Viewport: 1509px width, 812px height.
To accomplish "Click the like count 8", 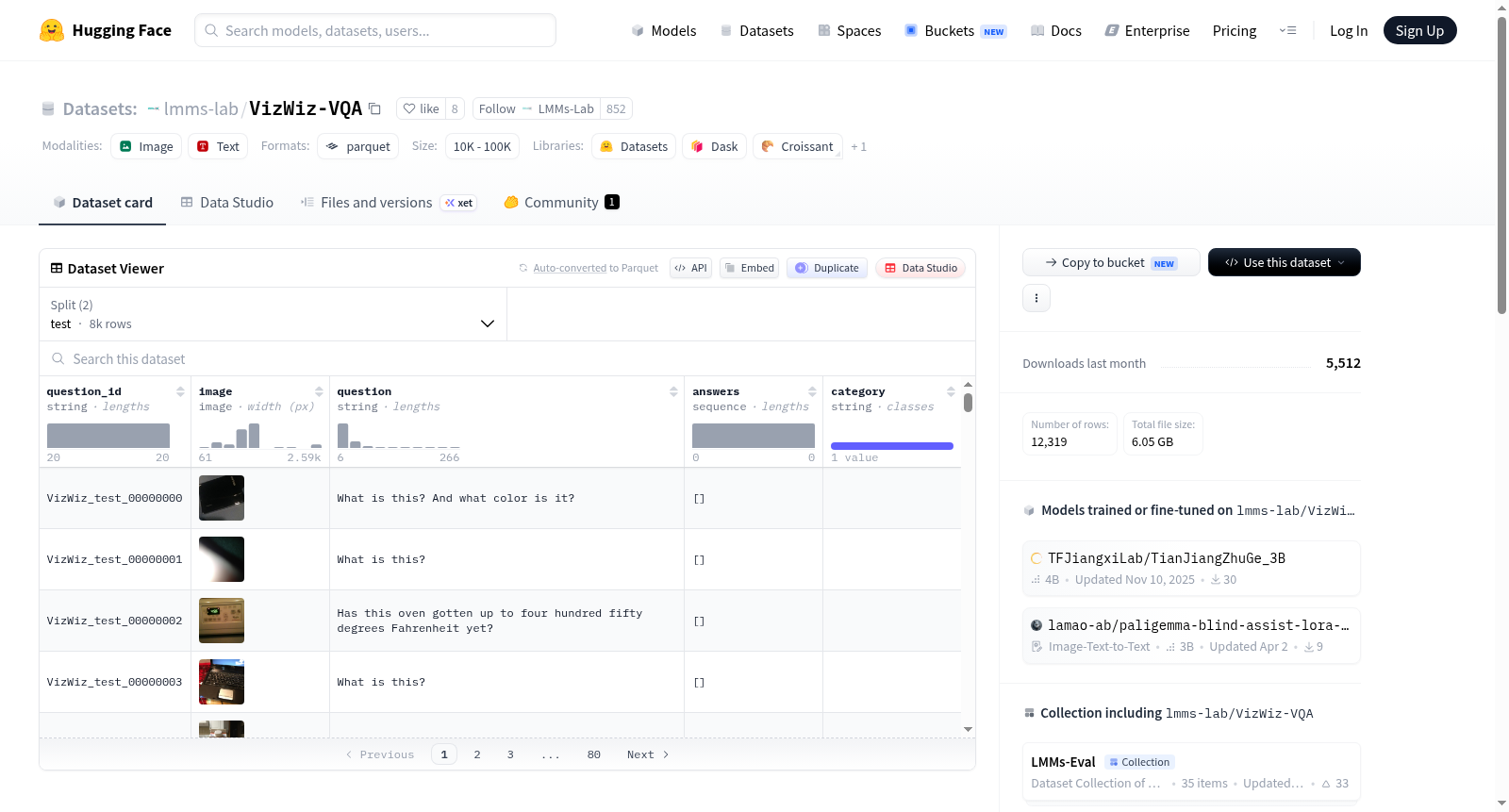I will pyautogui.click(x=455, y=108).
